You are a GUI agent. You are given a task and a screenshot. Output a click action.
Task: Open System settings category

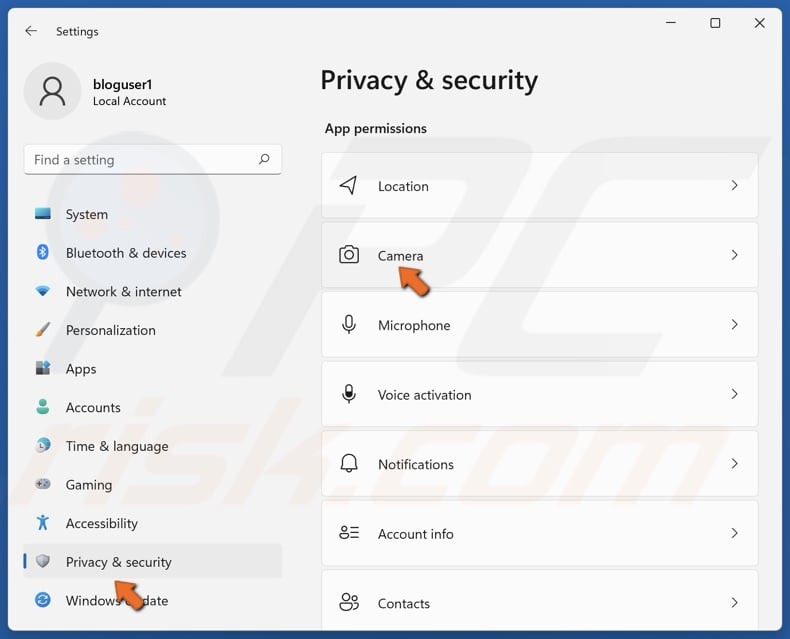point(153,214)
